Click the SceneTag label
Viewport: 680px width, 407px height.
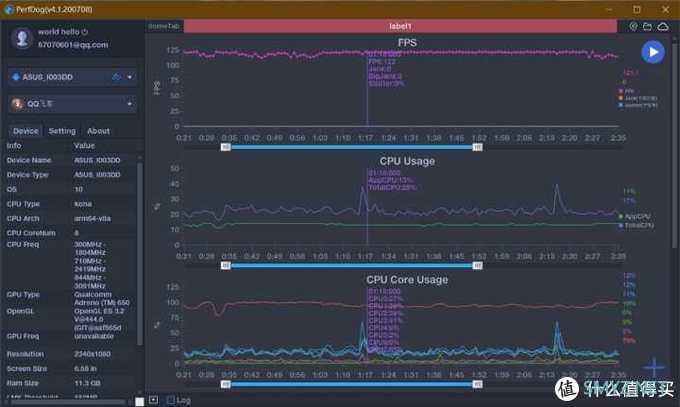tap(163, 26)
